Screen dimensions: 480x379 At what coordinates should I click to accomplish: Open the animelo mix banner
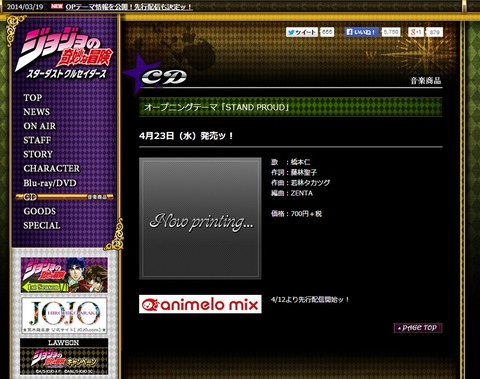click(x=200, y=304)
